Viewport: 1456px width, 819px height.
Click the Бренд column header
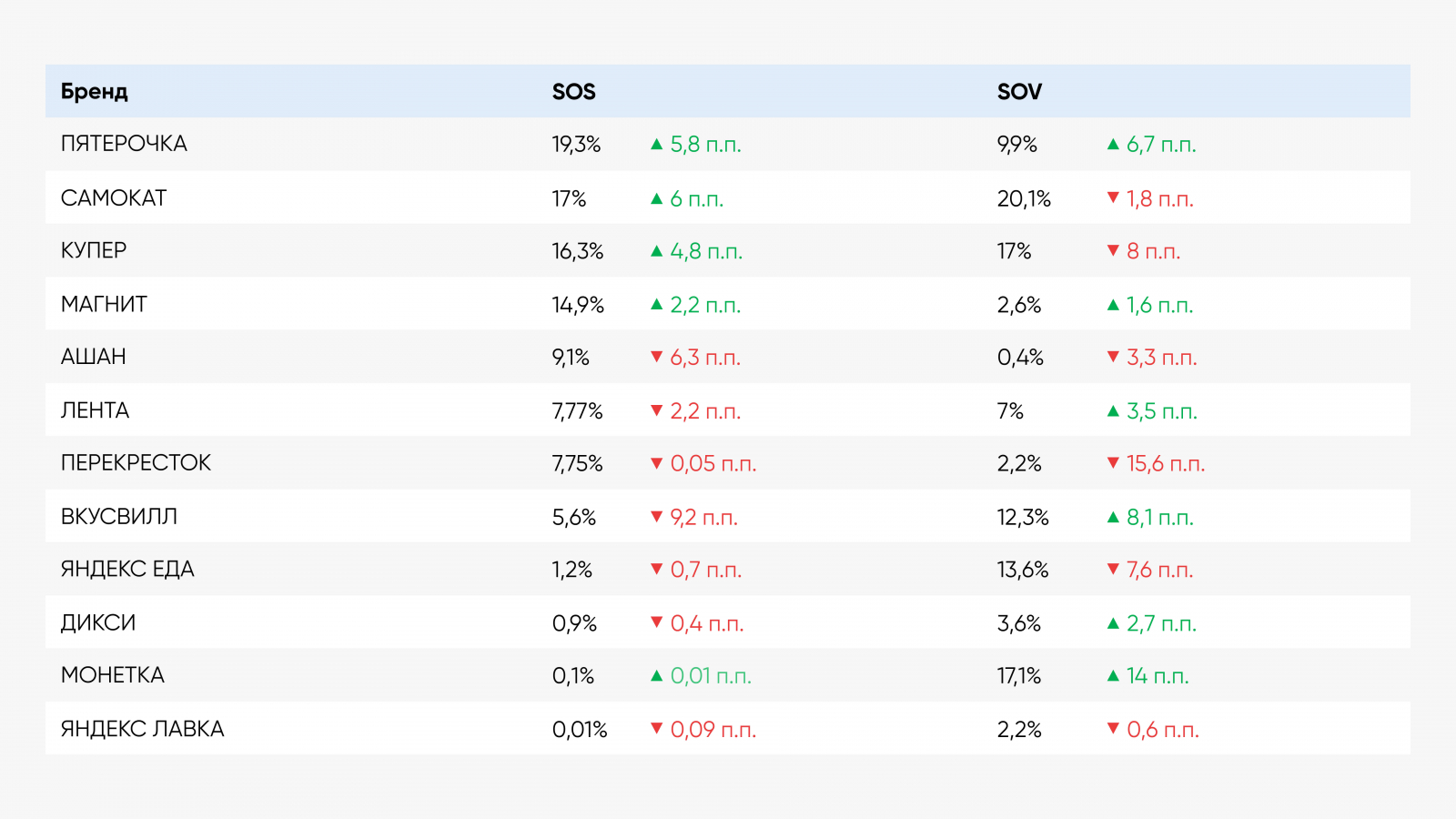(x=95, y=92)
